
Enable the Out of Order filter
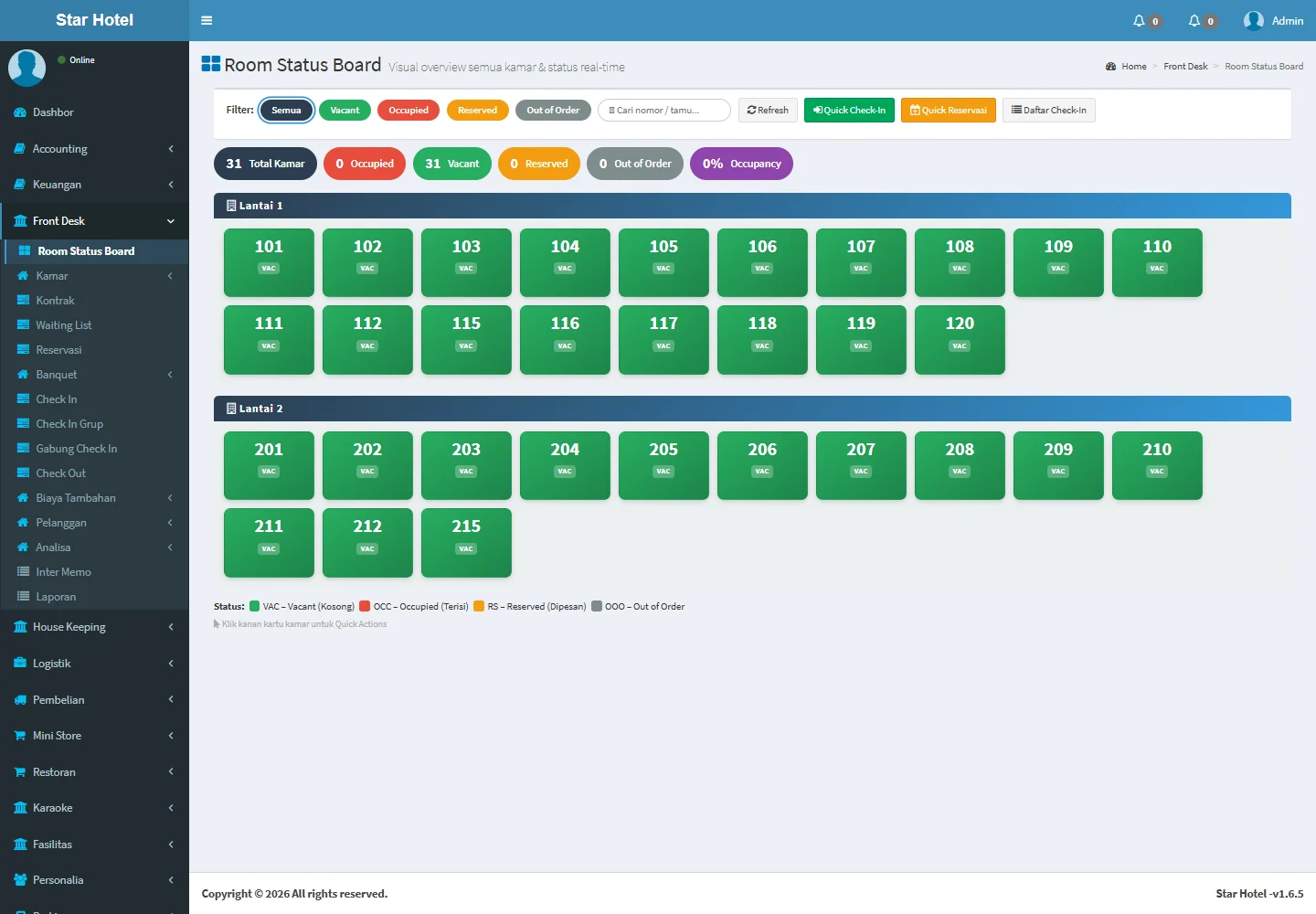pyautogui.click(x=553, y=111)
